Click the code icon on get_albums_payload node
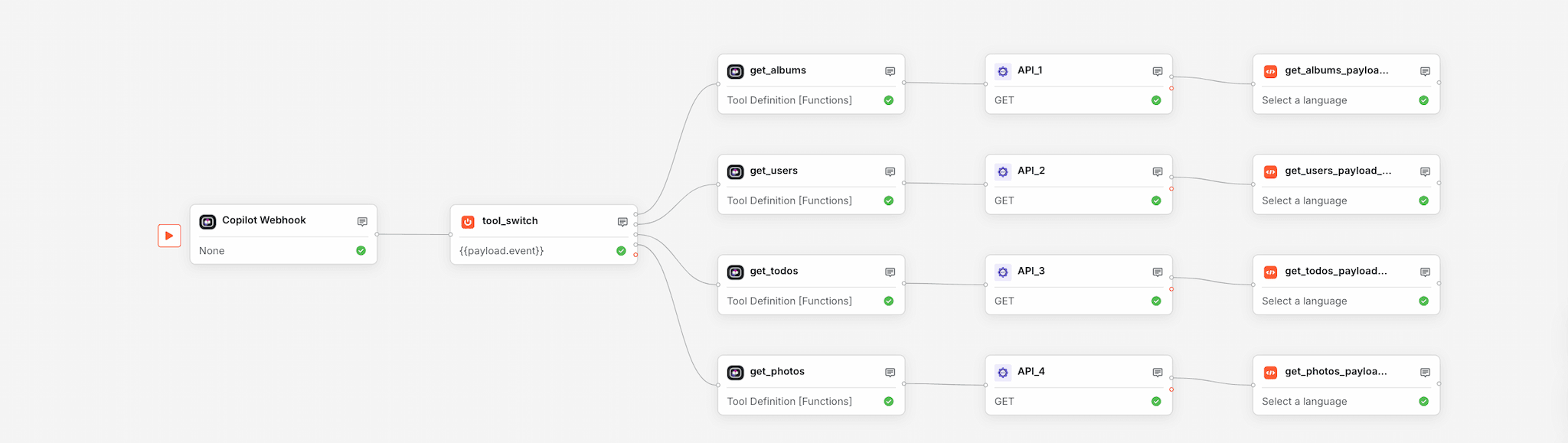 [1270, 71]
